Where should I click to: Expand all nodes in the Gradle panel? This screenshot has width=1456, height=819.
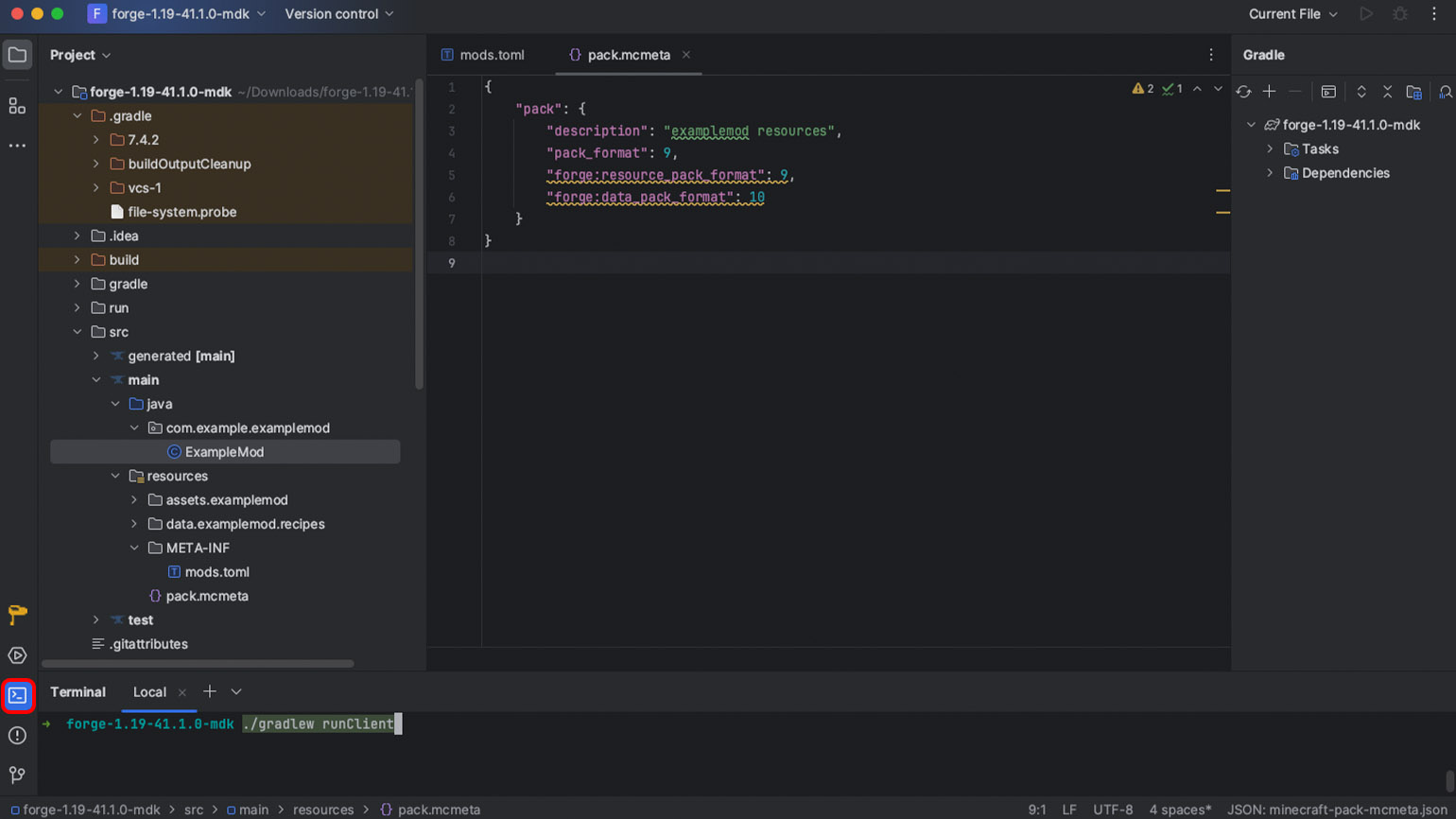click(1361, 92)
